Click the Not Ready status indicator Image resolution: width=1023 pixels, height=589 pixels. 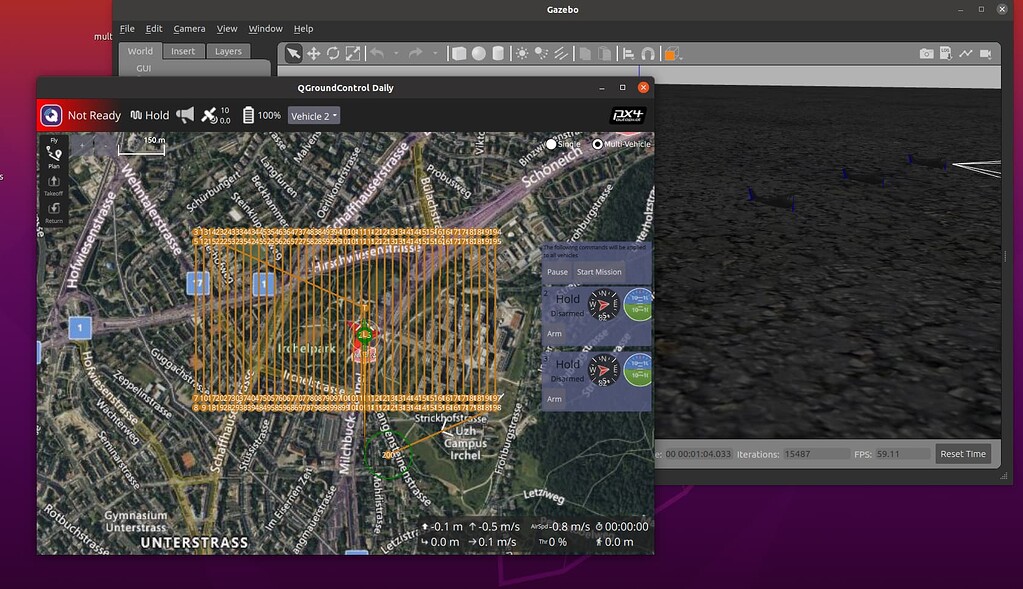[x=93, y=115]
